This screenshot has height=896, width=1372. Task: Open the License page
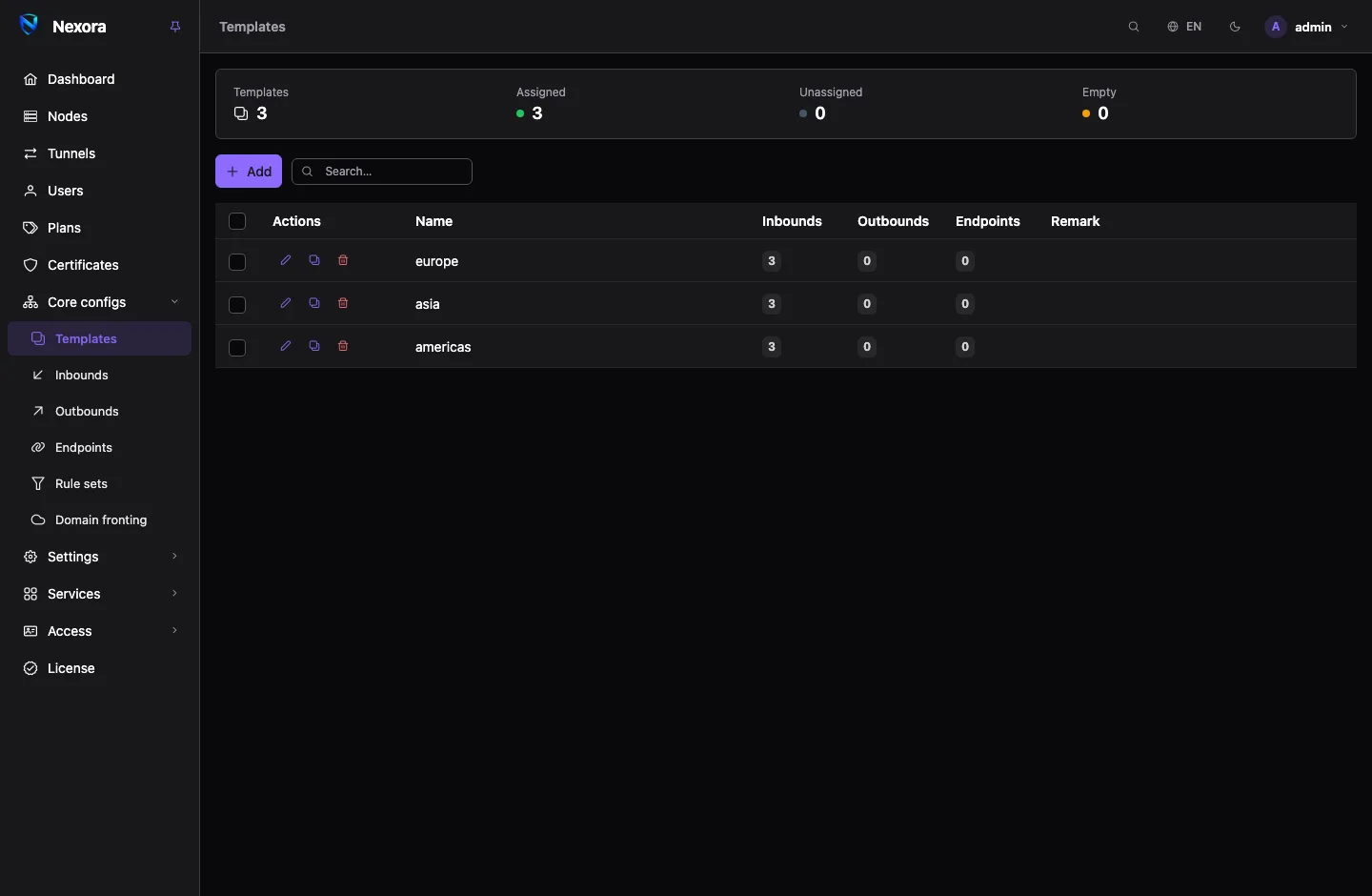point(100,668)
